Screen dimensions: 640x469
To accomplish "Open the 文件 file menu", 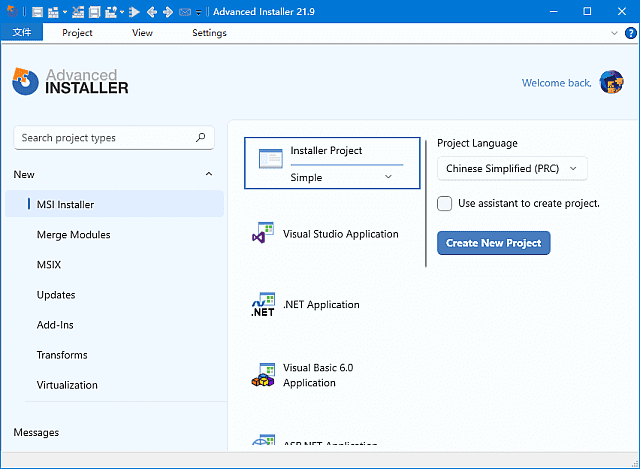I will coord(22,32).
